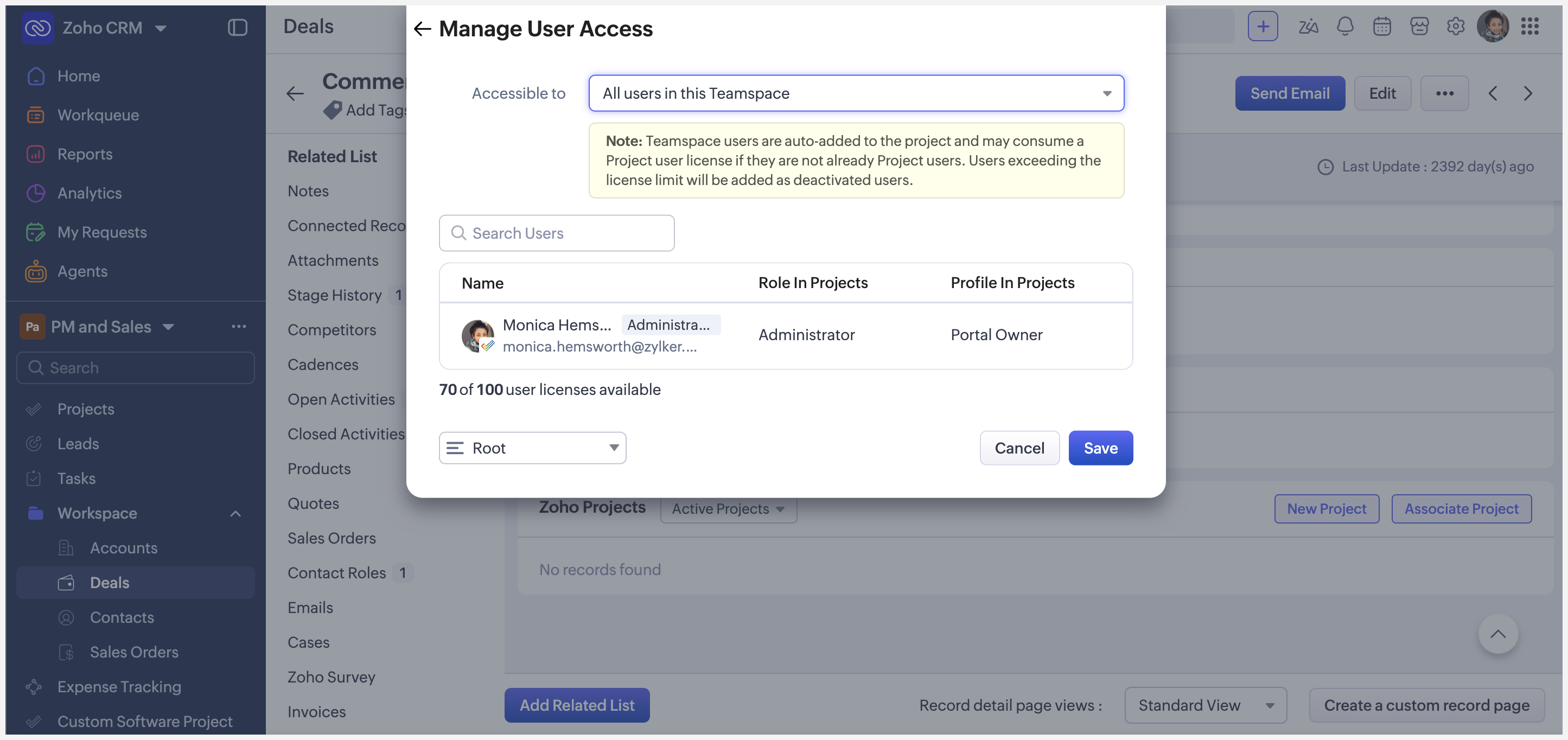This screenshot has height=740, width=1568.
Task: Click the Workqueue icon in sidebar
Action: tap(36, 114)
